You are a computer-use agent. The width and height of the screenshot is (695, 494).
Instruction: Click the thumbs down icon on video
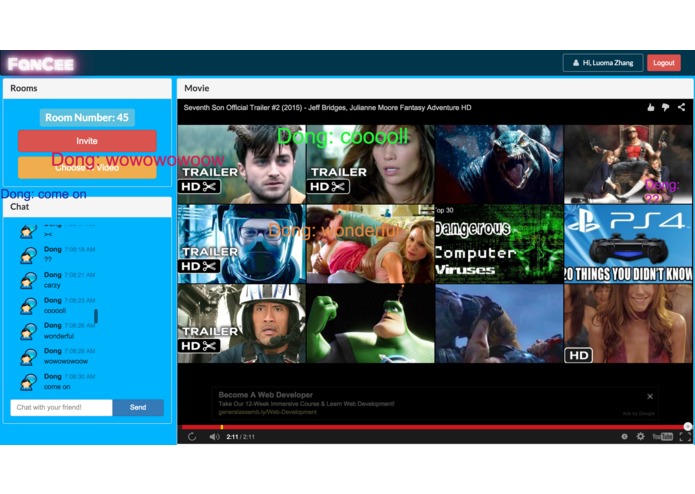point(666,107)
